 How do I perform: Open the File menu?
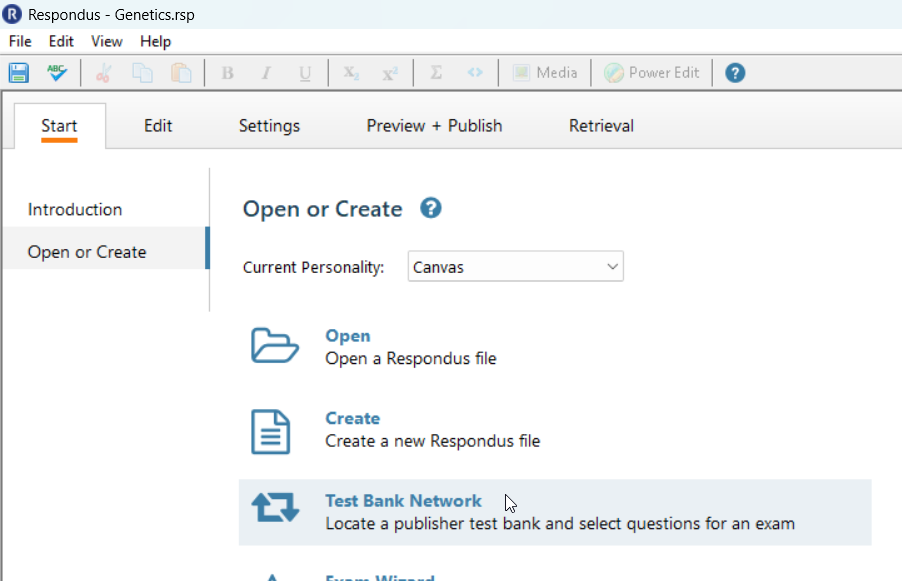19,41
